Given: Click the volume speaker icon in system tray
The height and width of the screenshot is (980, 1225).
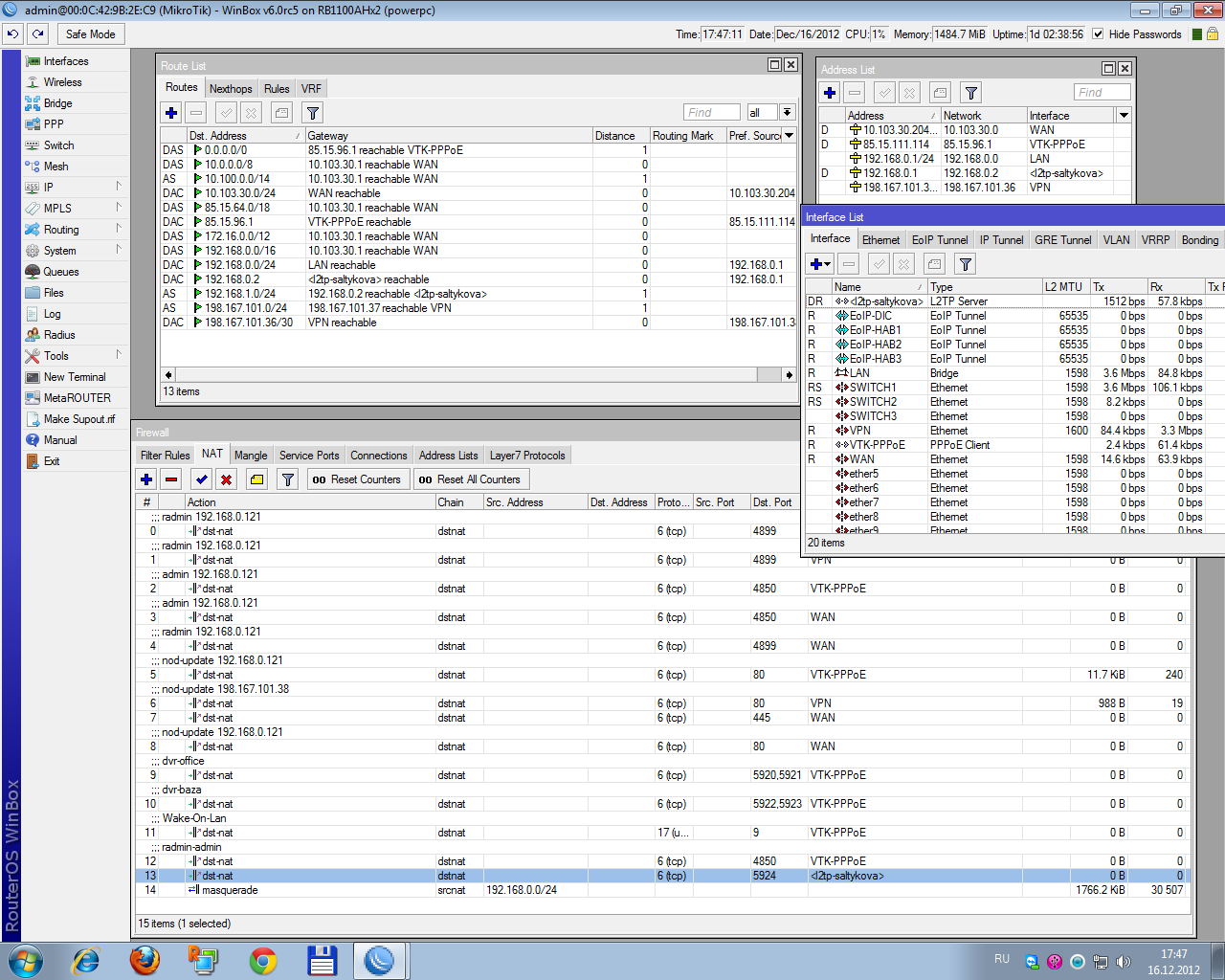Looking at the screenshot, I should pyautogui.click(x=1124, y=961).
